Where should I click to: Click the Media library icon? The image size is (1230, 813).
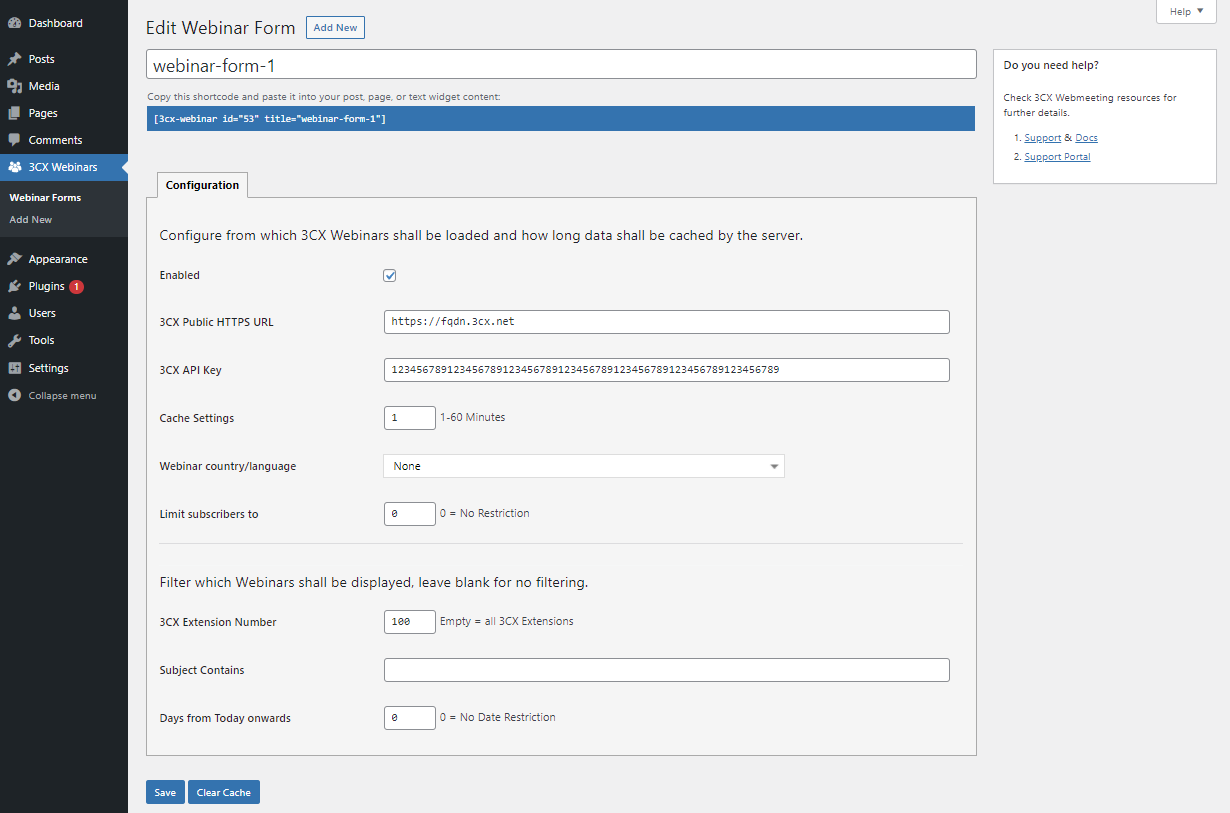point(14,86)
